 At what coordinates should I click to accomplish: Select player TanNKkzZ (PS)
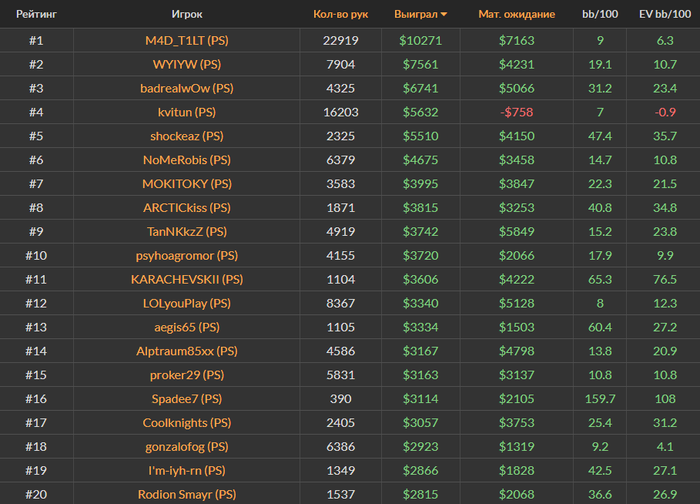(x=187, y=232)
